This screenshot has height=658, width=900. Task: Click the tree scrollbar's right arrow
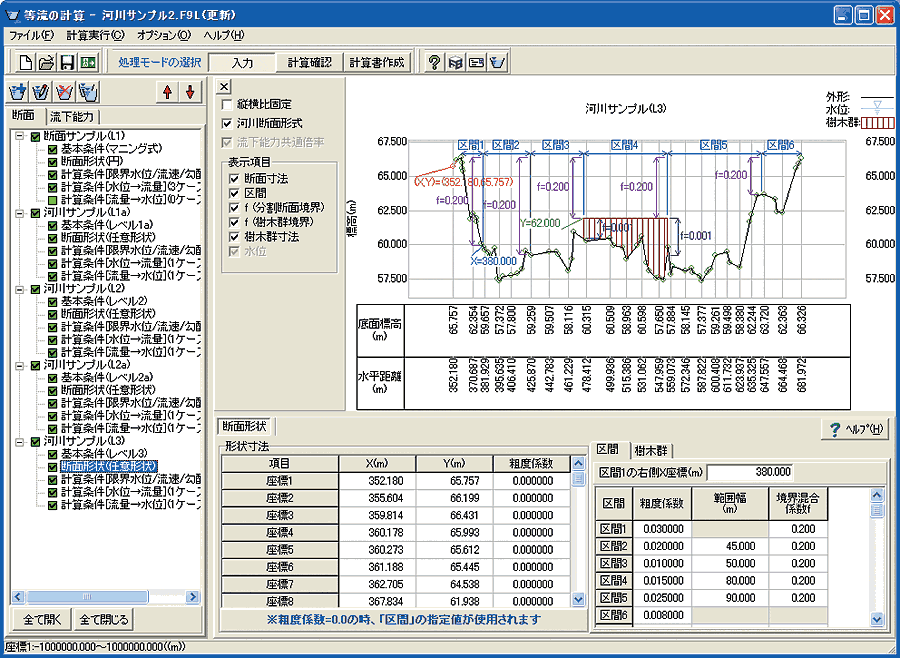click(x=193, y=597)
